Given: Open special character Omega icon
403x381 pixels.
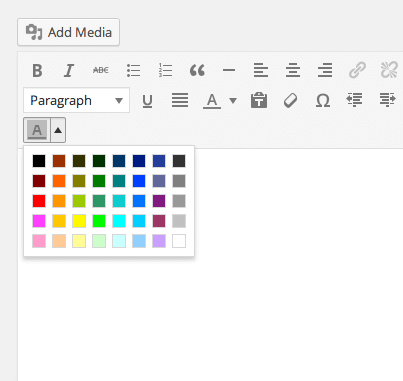Looking at the screenshot, I should [323, 100].
